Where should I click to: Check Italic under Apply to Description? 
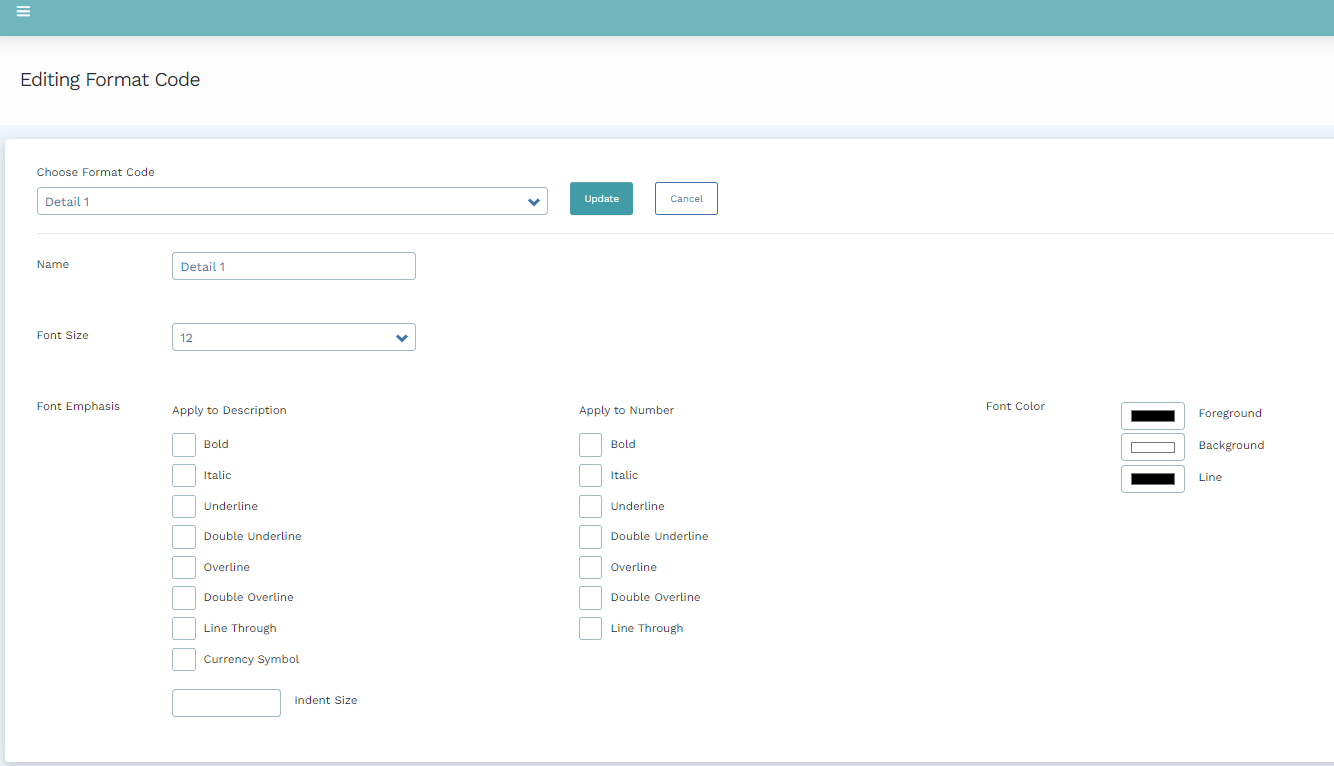[x=184, y=475]
